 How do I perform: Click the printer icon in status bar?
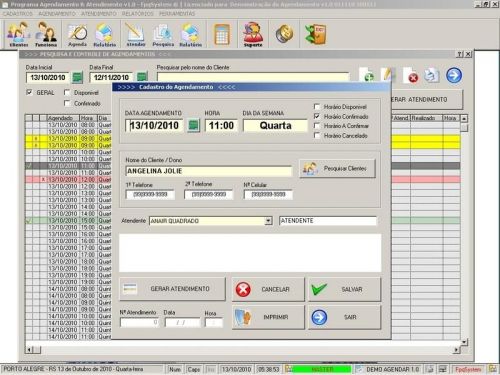[430, 369]
